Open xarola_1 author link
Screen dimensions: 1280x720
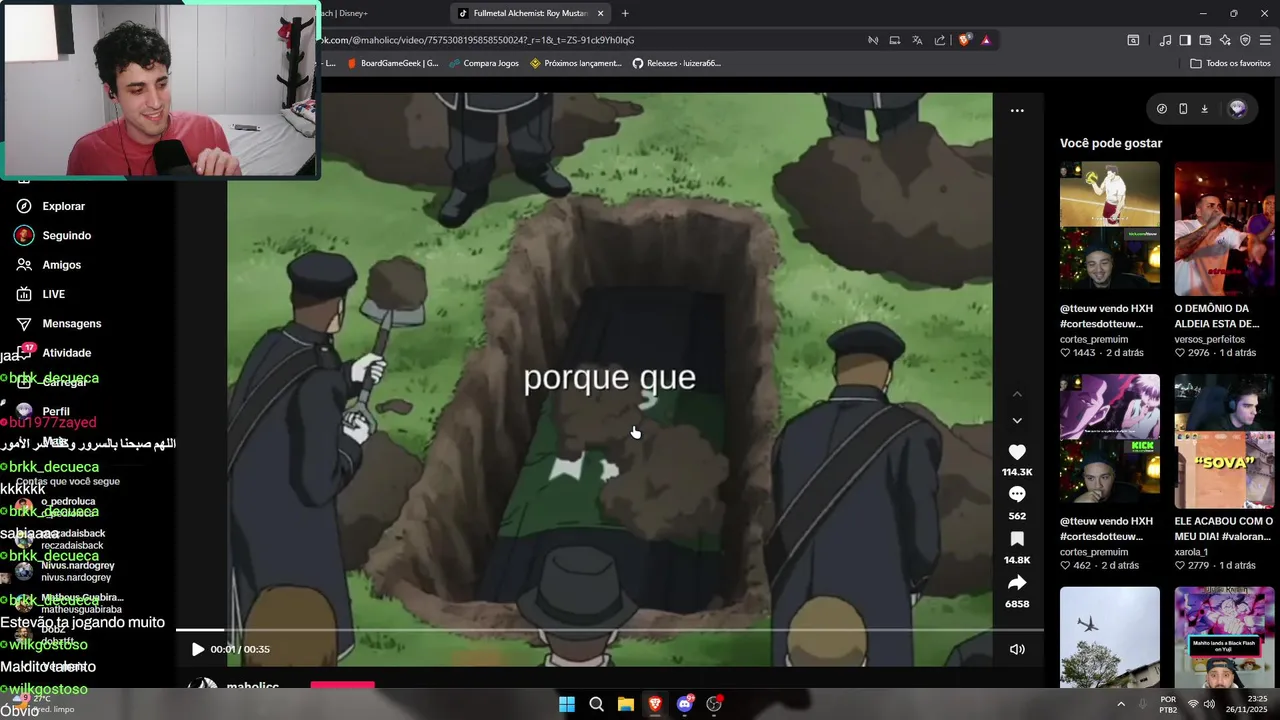[x=1191, y=552]
